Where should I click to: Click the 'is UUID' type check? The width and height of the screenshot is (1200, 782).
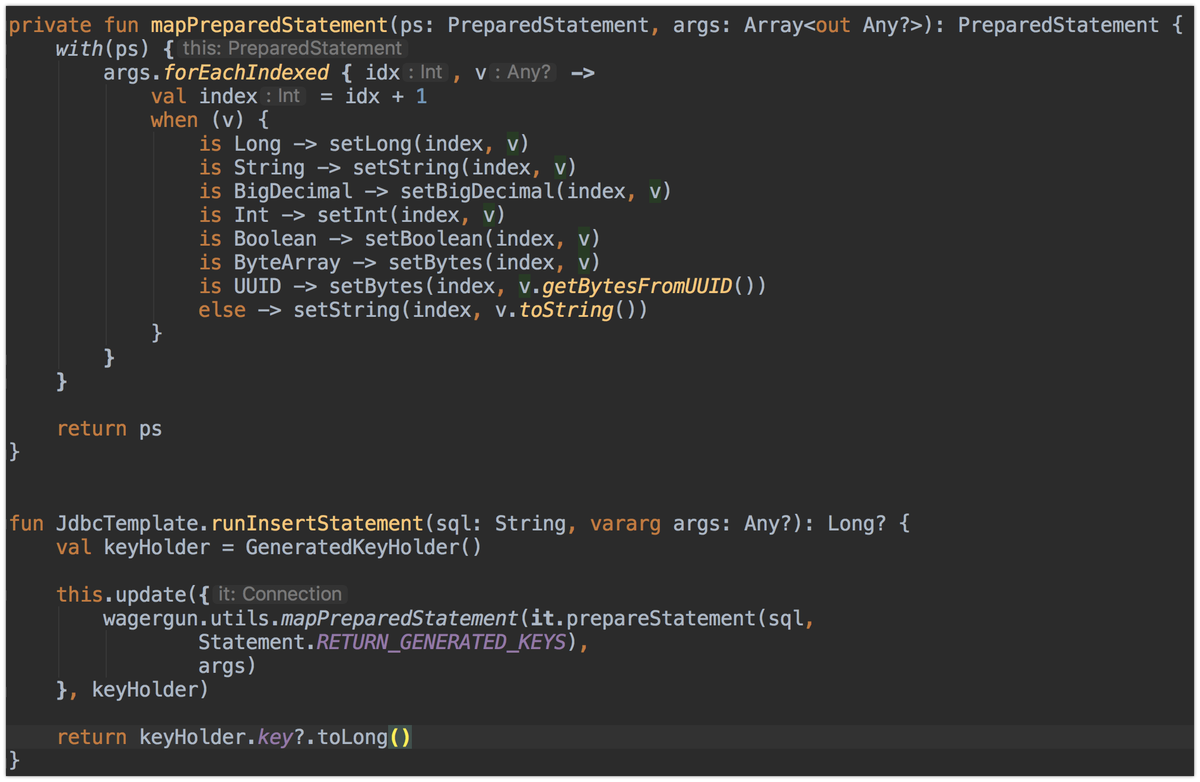click(240, 287)
